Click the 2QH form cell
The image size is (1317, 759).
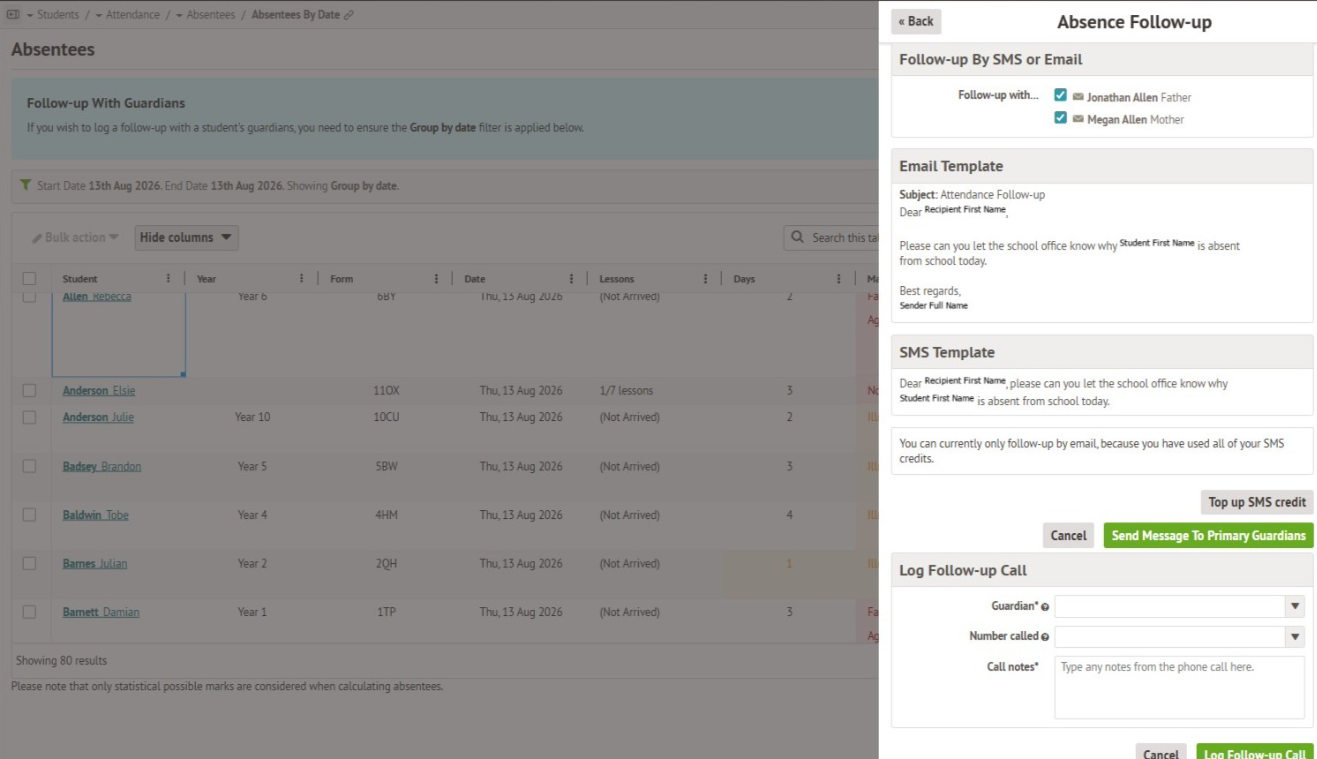(x=386, y=563)
